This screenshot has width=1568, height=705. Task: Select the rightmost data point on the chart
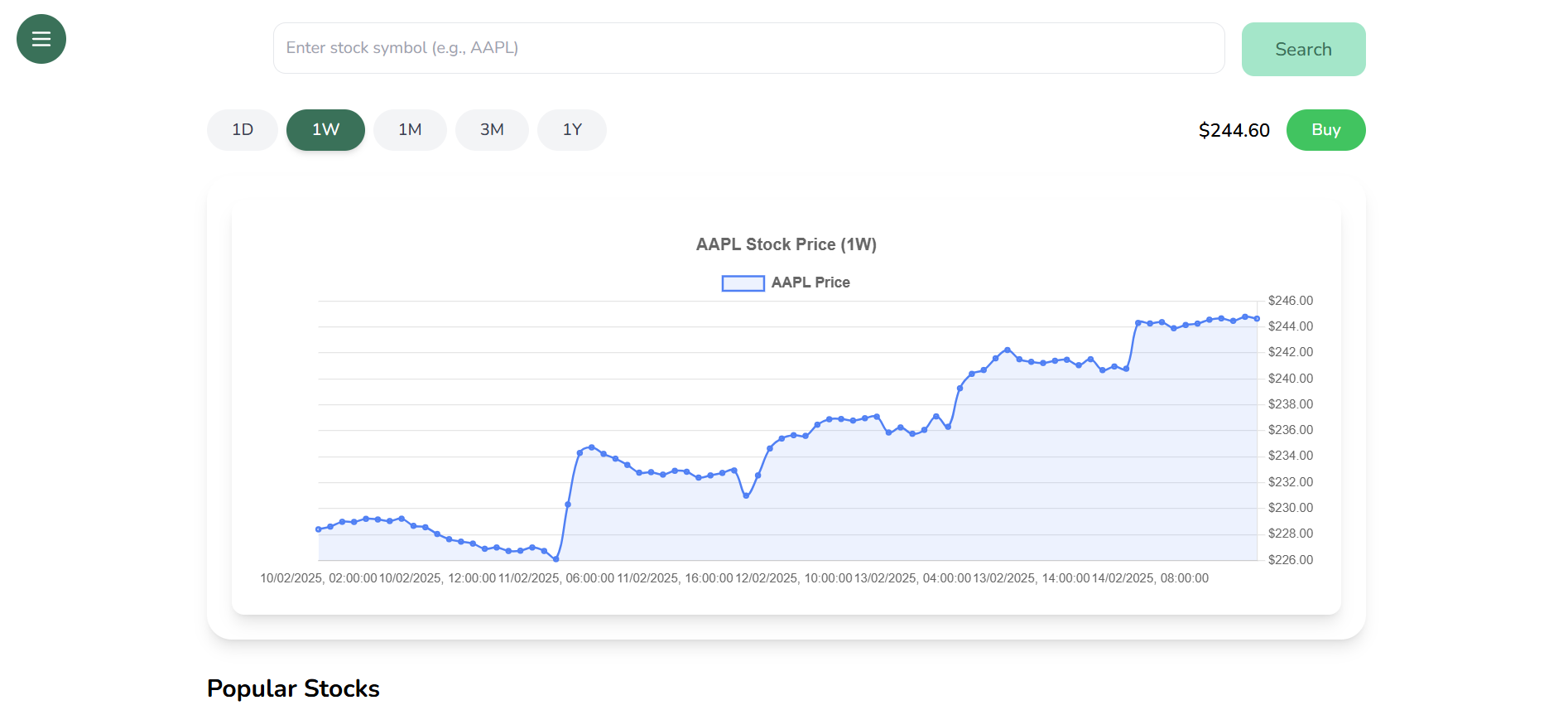pos(1257,319)
